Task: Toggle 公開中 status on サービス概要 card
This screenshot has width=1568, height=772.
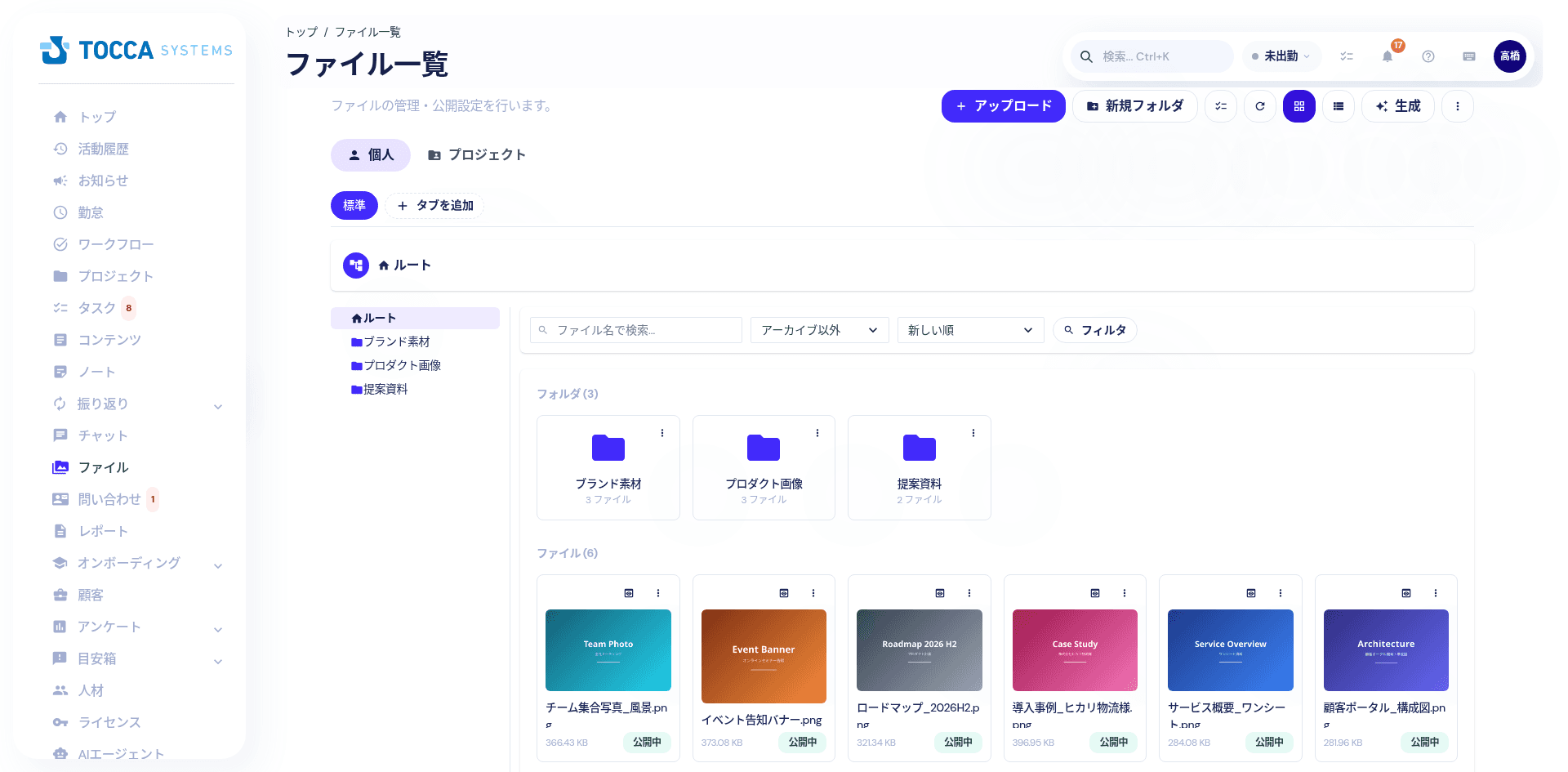Action: [x=1269, y=742]
